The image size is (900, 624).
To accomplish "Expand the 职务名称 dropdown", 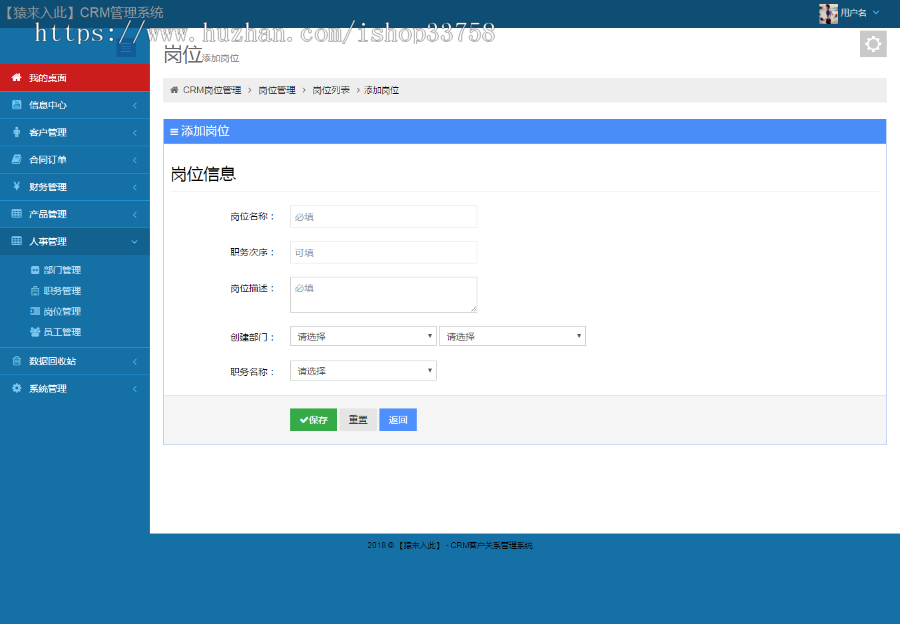I will (362, 370).
